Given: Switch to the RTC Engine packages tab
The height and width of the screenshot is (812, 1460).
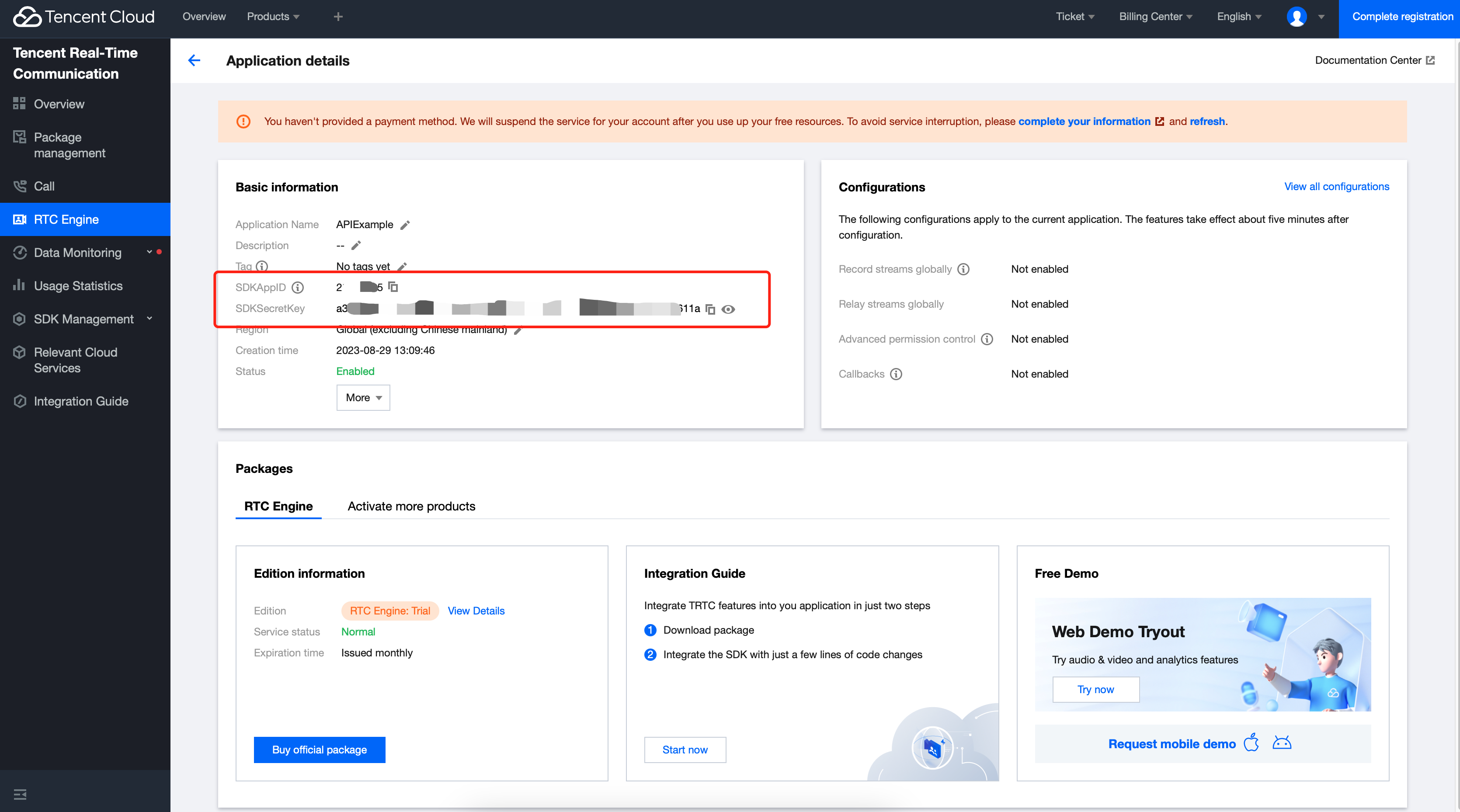Looking at the screenshot, I should point(278,506).
